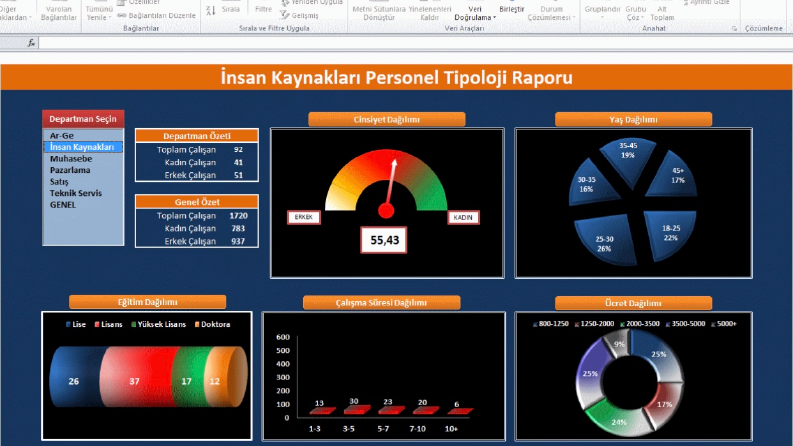Click the 55,43 gauge value box
Screen dimensions: 793x446
384,240
